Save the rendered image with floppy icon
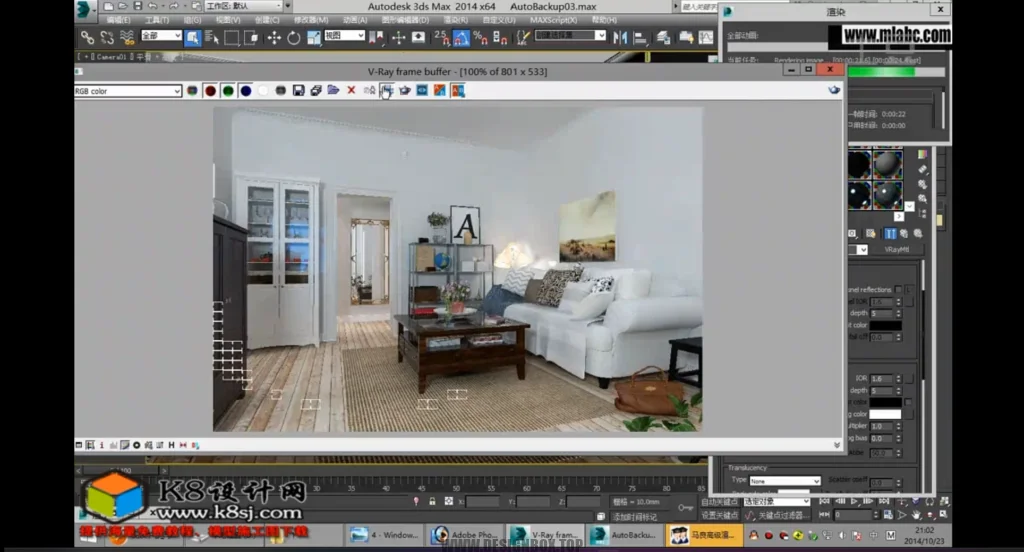The height and width of the screenshot is (552, 1024). click(x=298, y=90)
